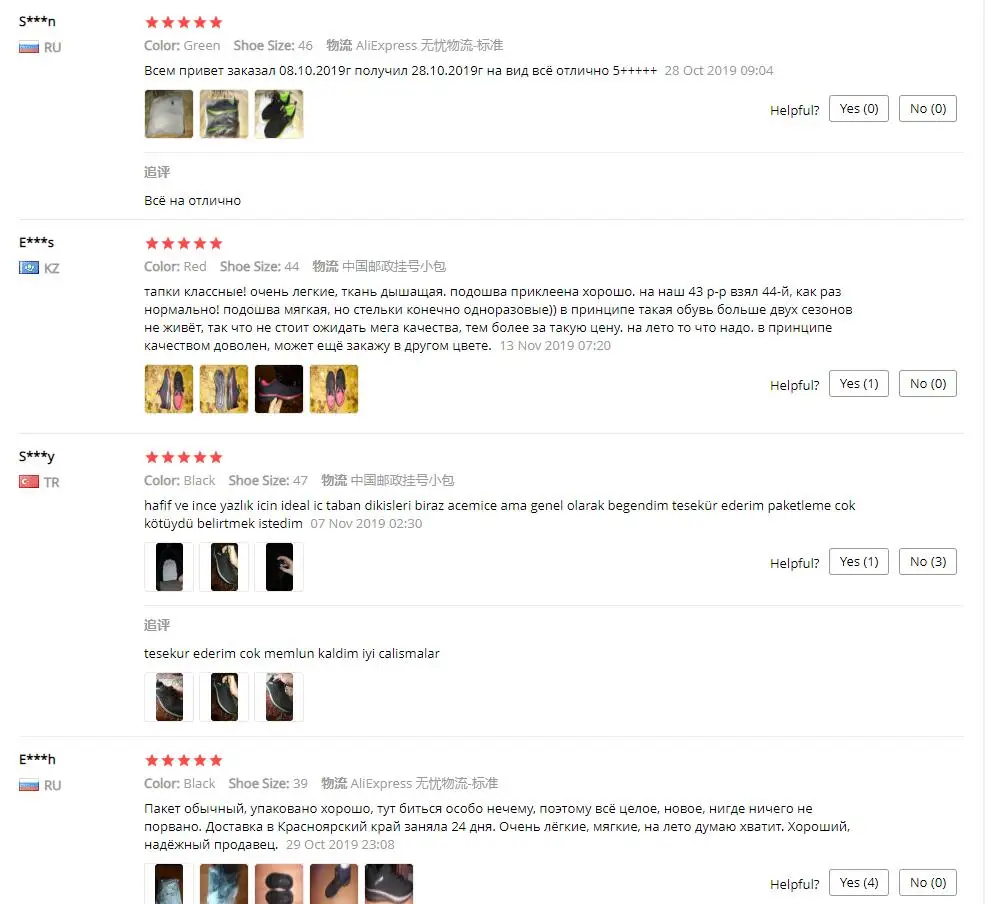Mark S***n's review helpful with Yes (0)
Viewport: 985px width, 904px height.
(859, 109)
